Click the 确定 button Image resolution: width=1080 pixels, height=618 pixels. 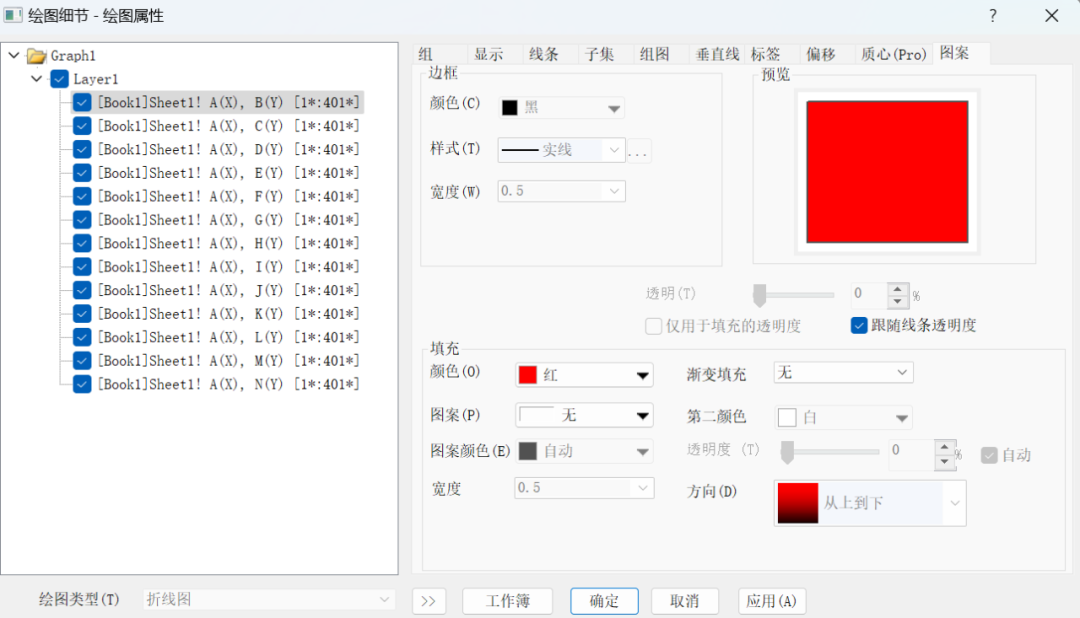coord(604,601)
